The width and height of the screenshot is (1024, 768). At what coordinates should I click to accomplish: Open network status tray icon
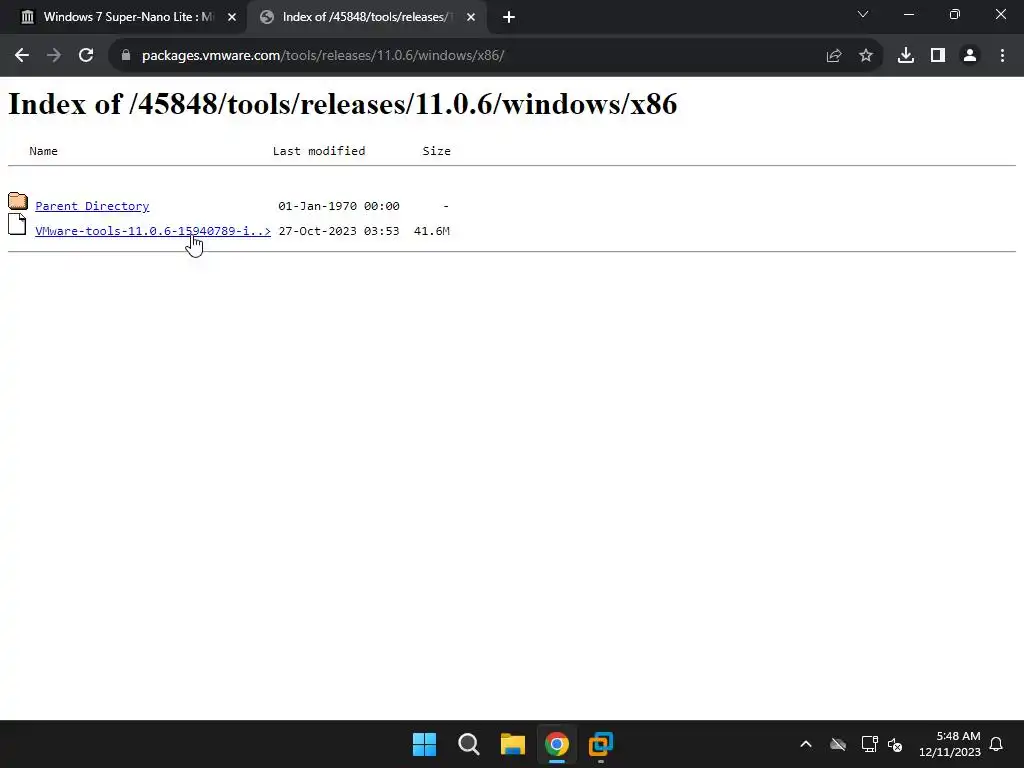coord(869,744)
